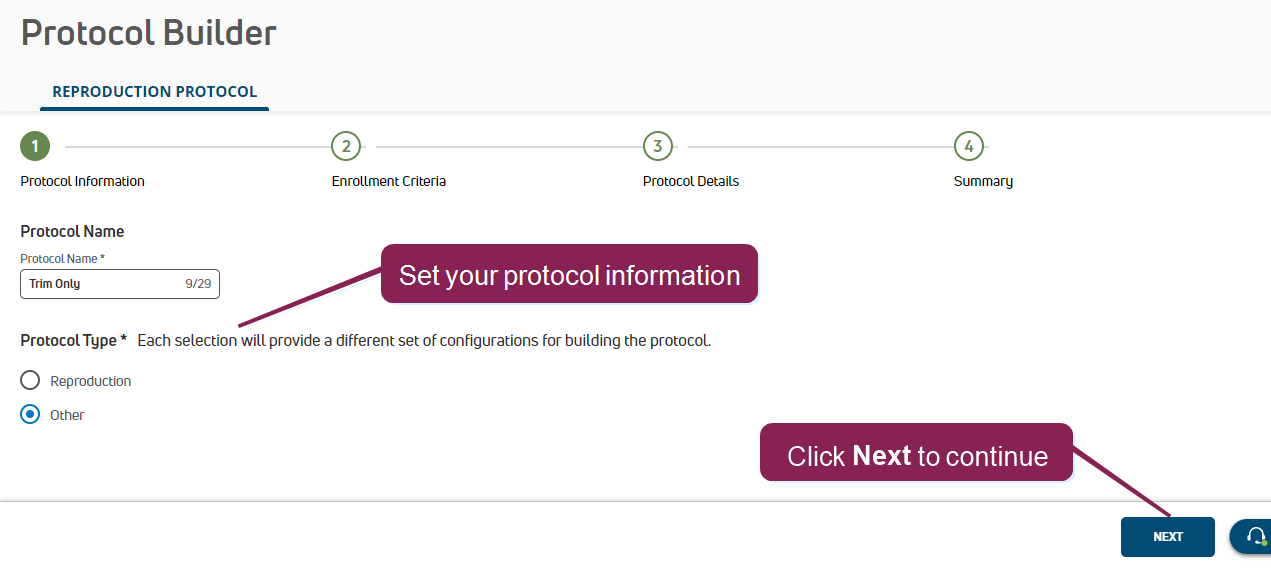
Task: Open the headset support chat icon
Action: point(1256,537)
